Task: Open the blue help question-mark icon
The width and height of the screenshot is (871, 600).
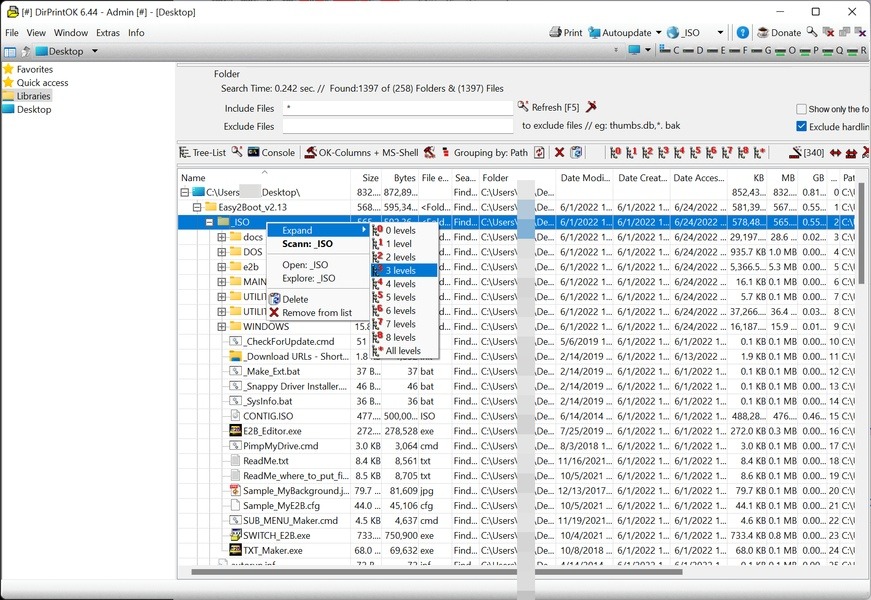Action: [743, 33]
